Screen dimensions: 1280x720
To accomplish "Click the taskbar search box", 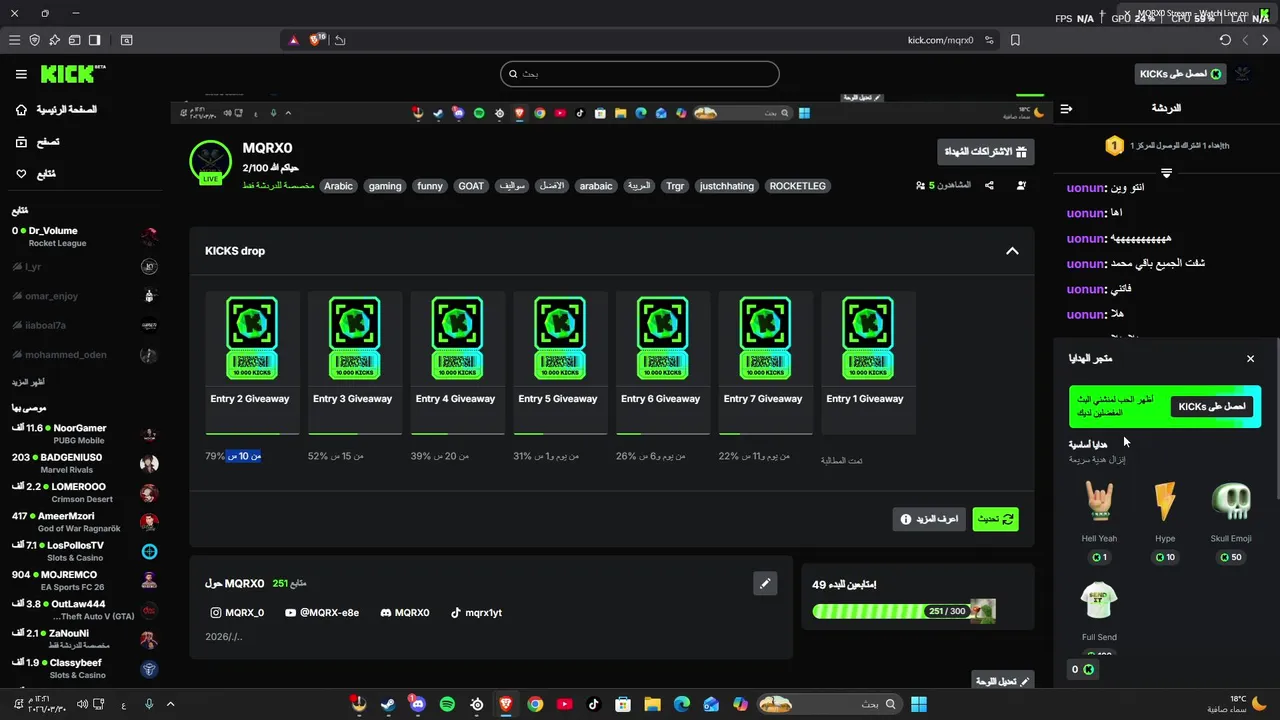I will point(830,704).
